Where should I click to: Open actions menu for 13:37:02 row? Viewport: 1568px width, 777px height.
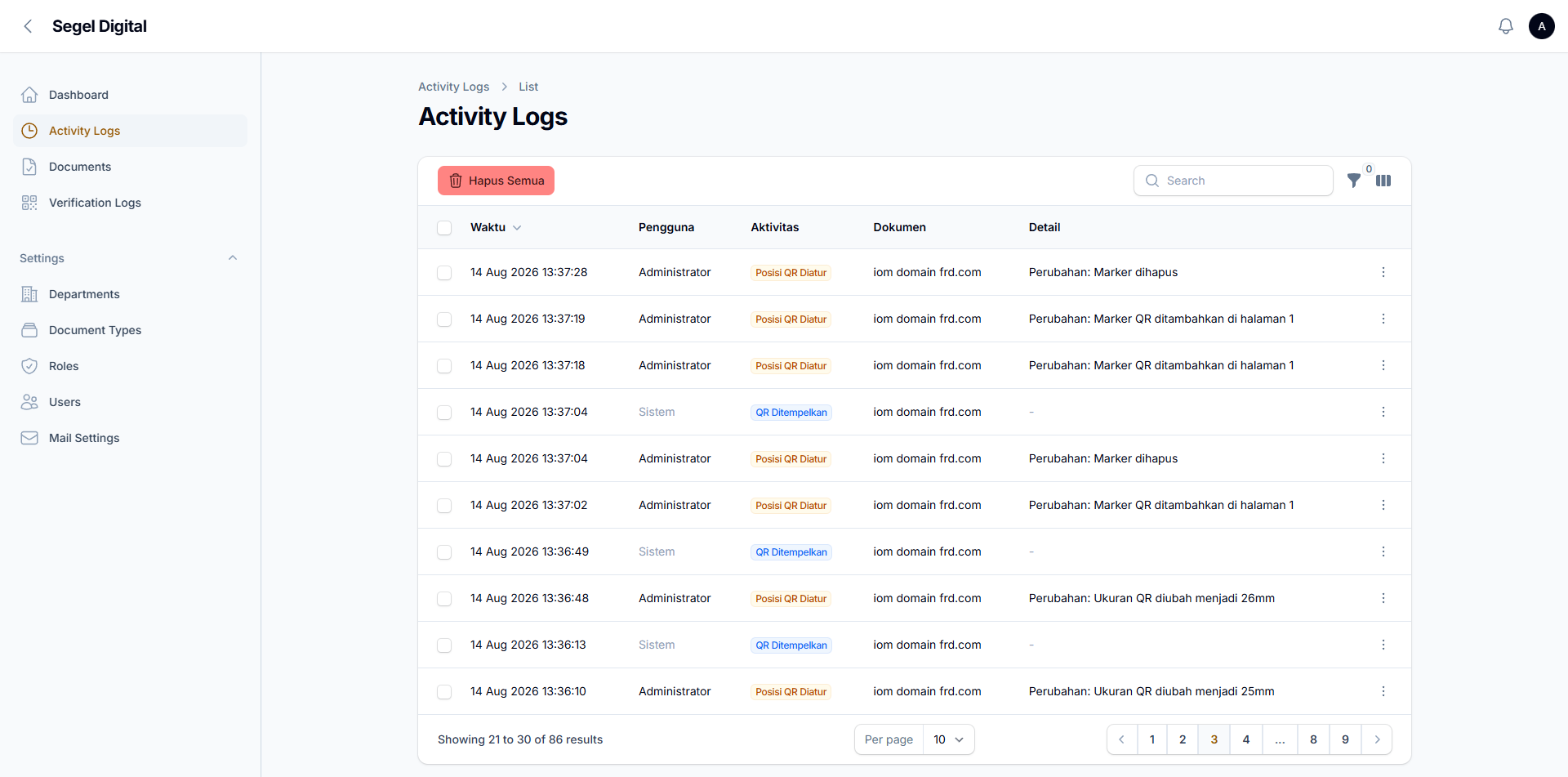[x=1383, y=505]
